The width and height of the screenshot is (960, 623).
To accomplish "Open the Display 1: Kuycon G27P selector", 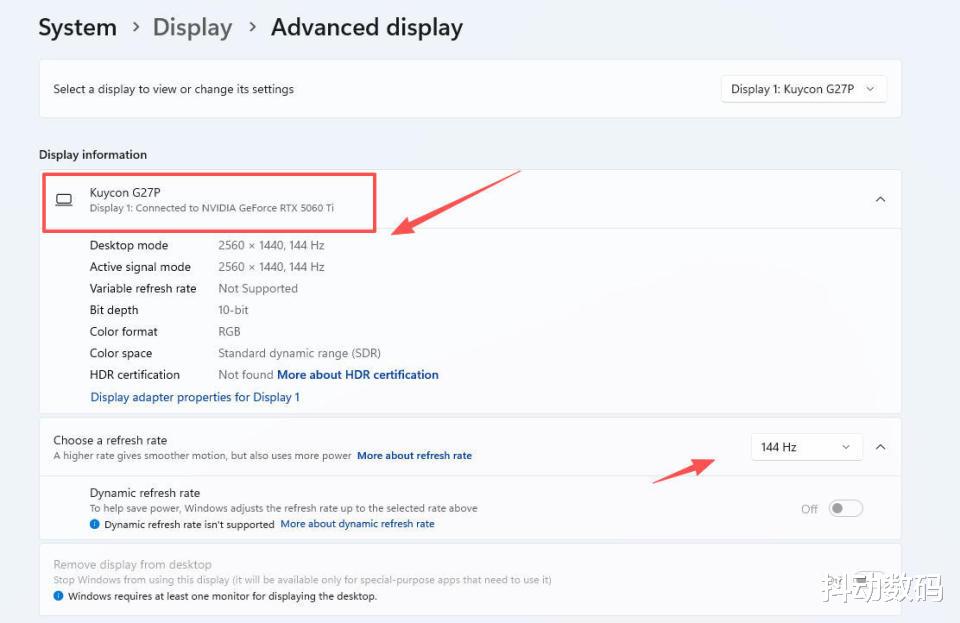I will [x=803, y=89].
